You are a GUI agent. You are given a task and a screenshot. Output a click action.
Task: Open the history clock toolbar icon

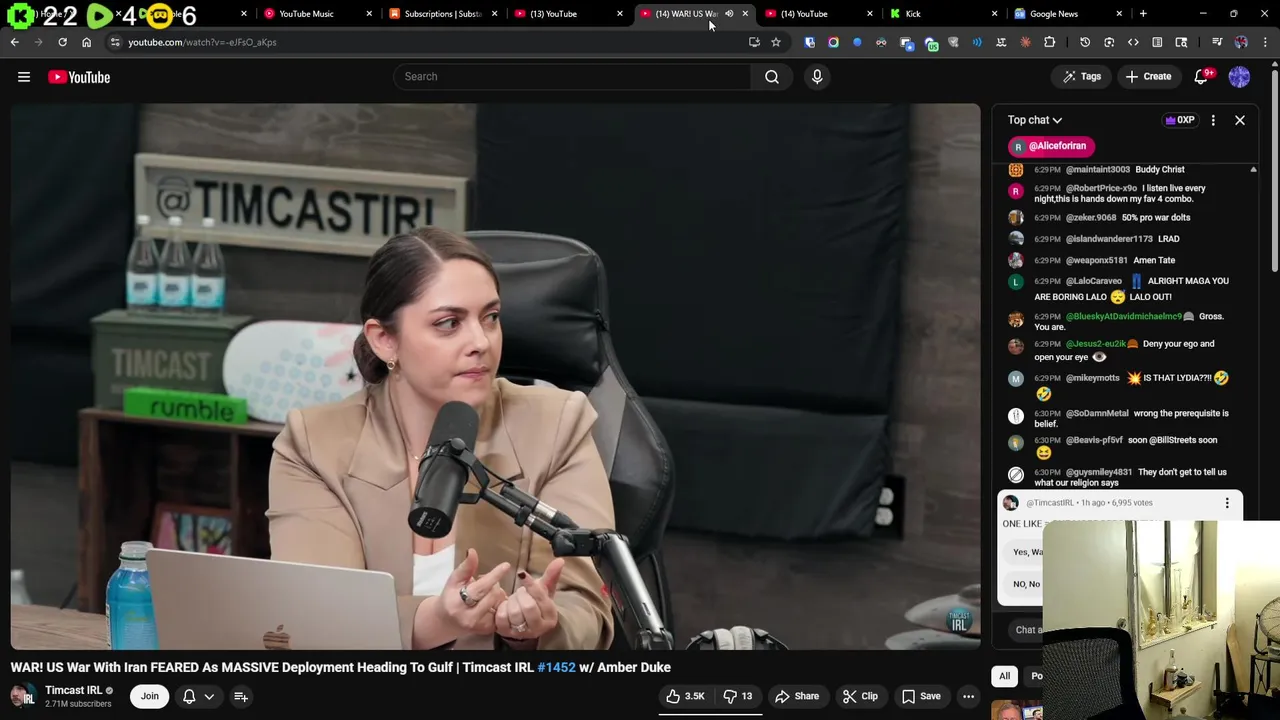tap(1085, 42)
